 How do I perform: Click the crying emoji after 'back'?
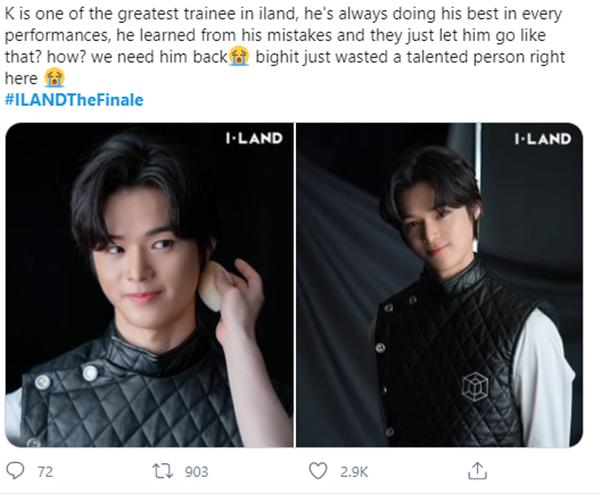(239, 57)
